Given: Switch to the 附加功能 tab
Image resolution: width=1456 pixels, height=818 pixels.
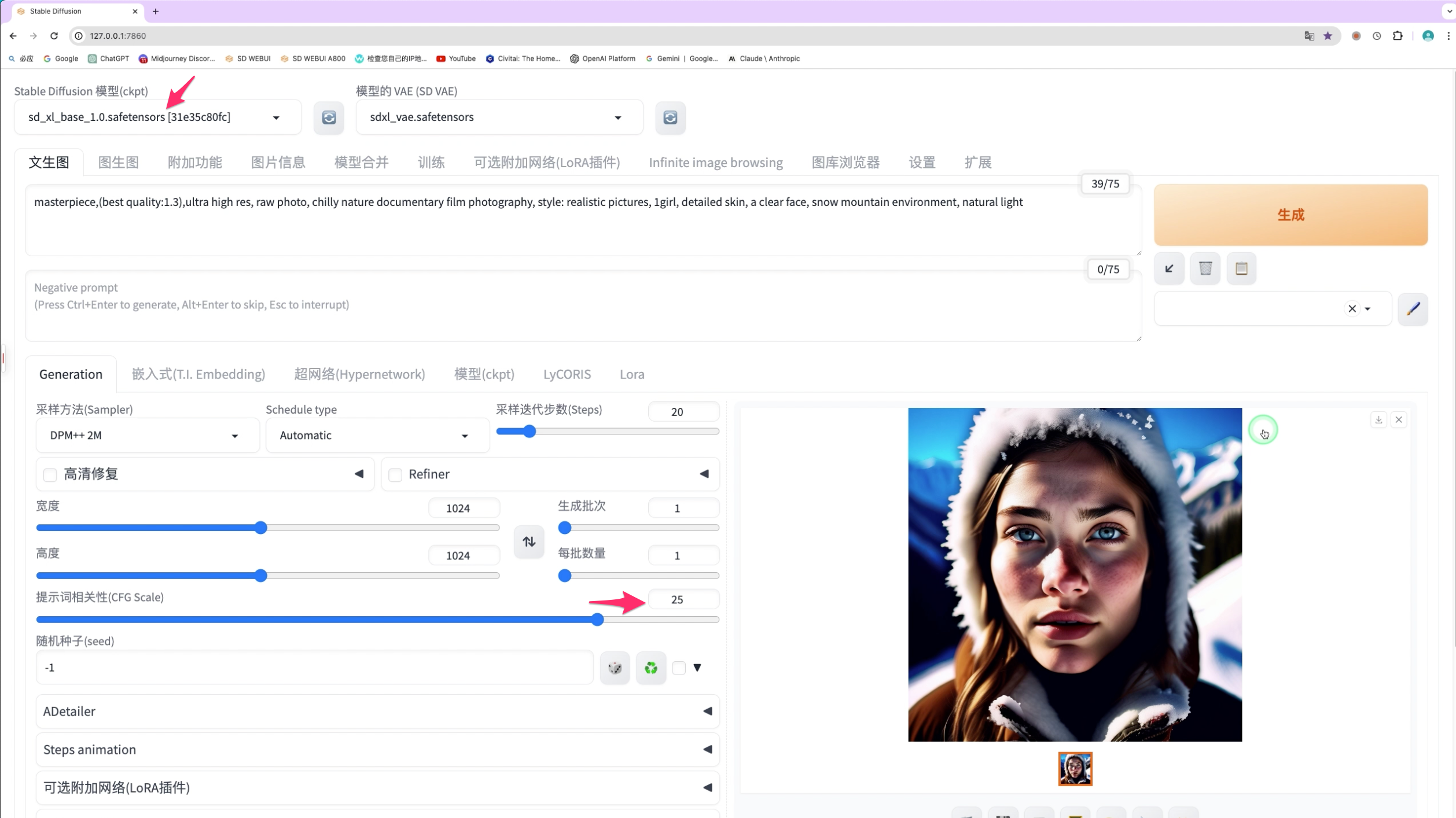Looking at the screenshot, I should pos(194,163).
